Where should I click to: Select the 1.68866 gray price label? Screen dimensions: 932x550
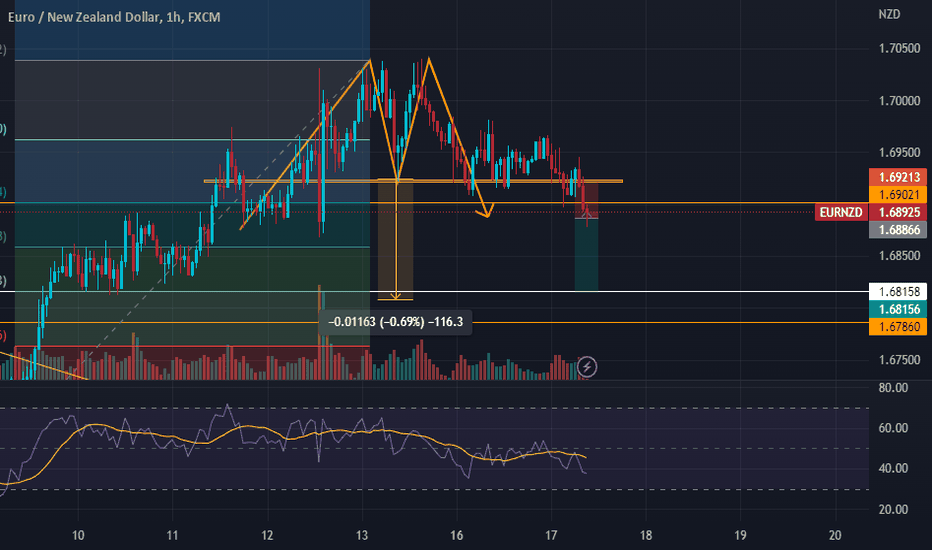coord(898,230)
